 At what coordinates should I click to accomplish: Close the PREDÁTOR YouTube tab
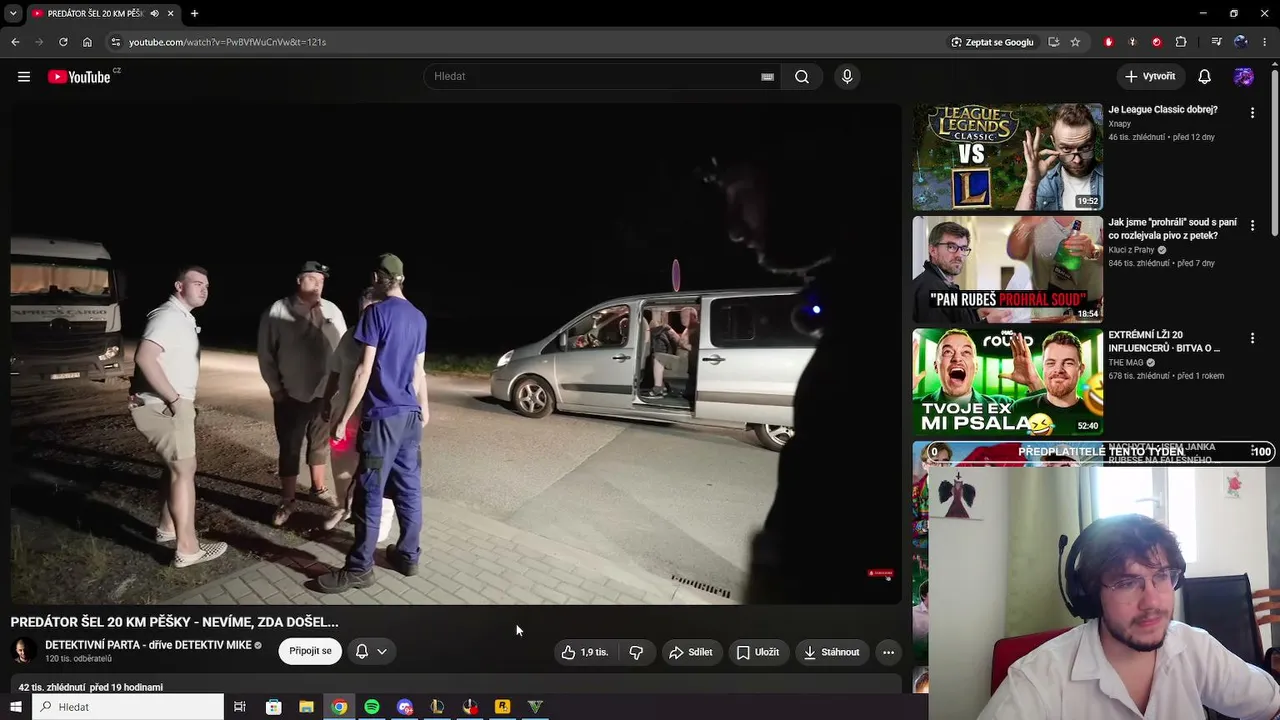(x=171, y=14)
